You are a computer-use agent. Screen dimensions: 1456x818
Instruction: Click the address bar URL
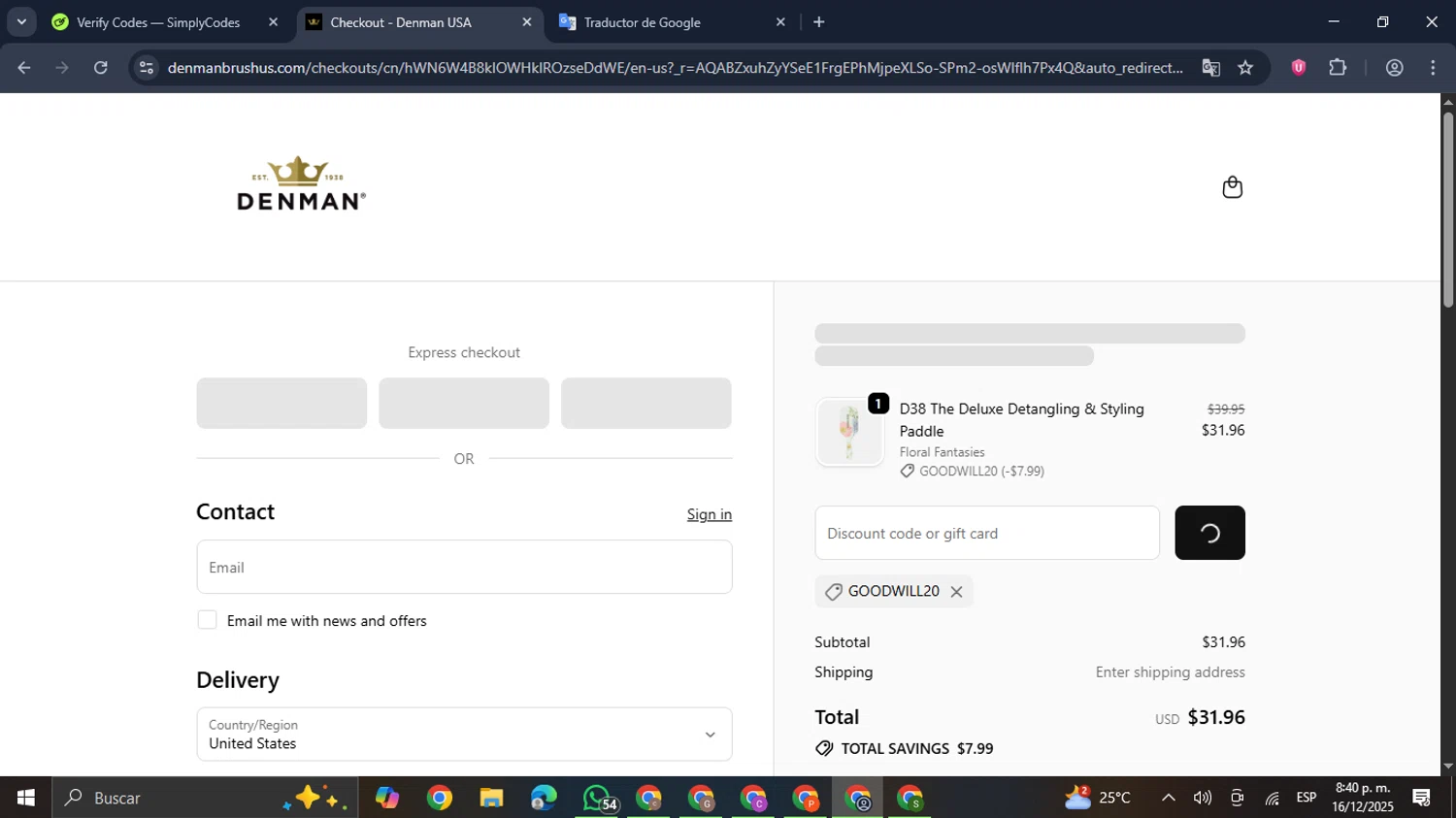[x=675, y=68]
